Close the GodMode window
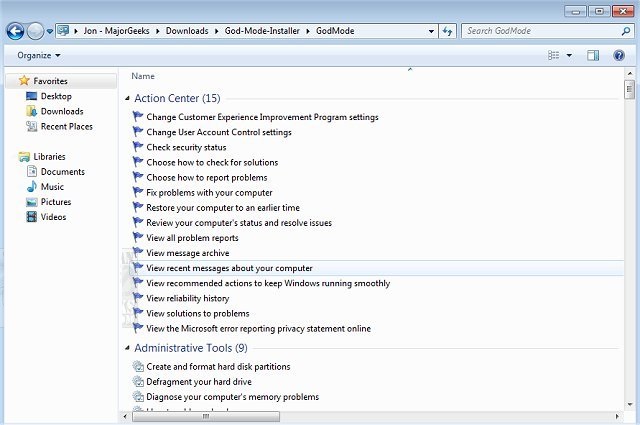 (623, 11)
